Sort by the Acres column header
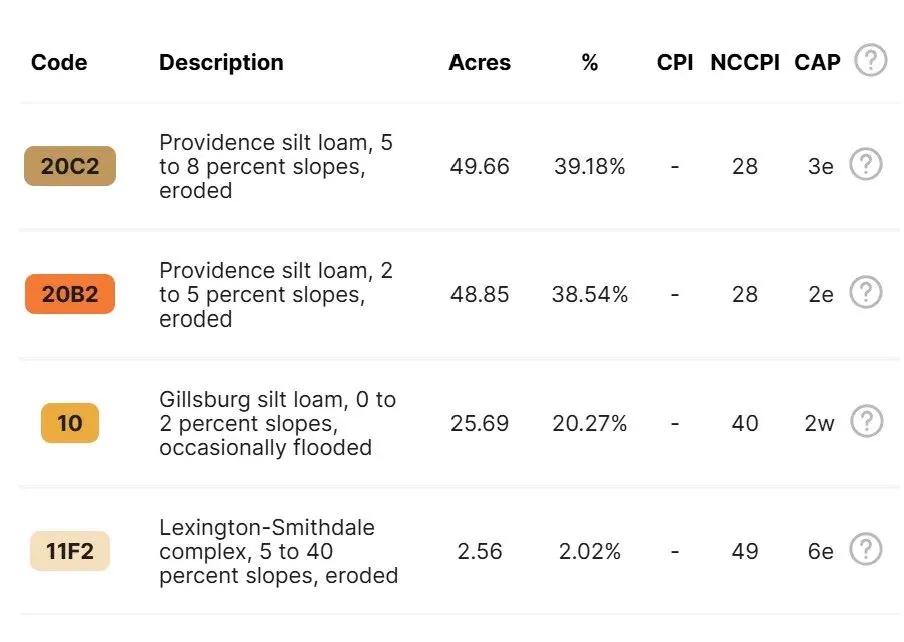The image size is (904, 642). pos(480,62)
